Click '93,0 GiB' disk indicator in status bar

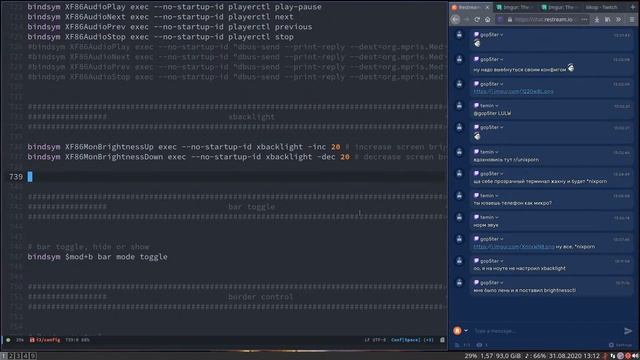click(508, 356)
